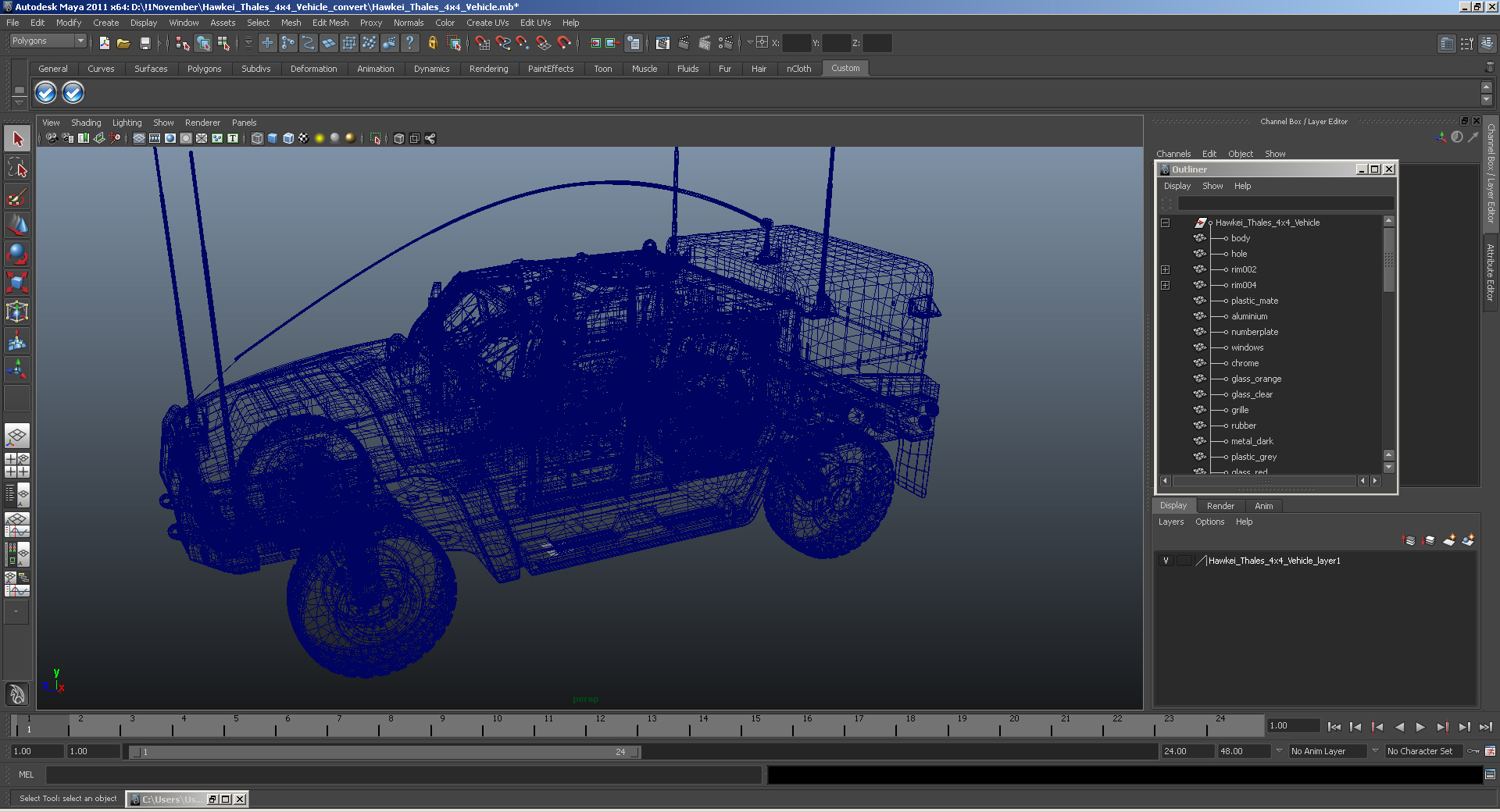Switch to the Render layer tab

coord(1220,506)
